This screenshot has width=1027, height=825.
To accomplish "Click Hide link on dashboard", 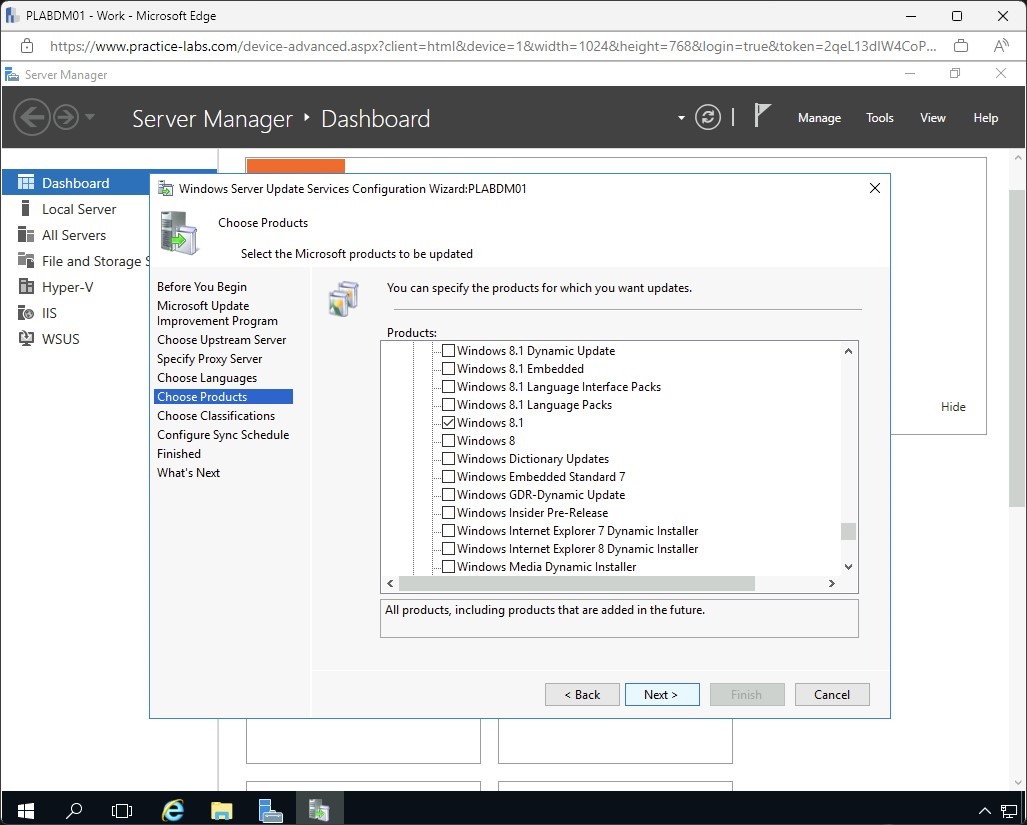I will (953, 407).
